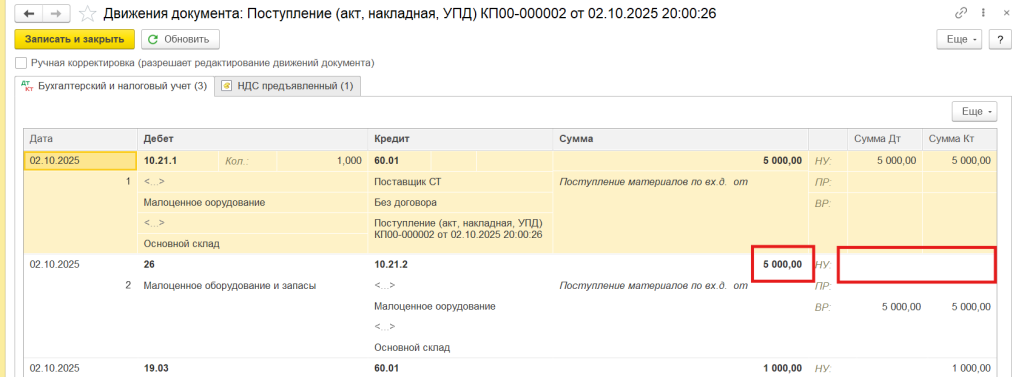Click the Кредит column header
1024x377 pixels.
tap(460, 139)
